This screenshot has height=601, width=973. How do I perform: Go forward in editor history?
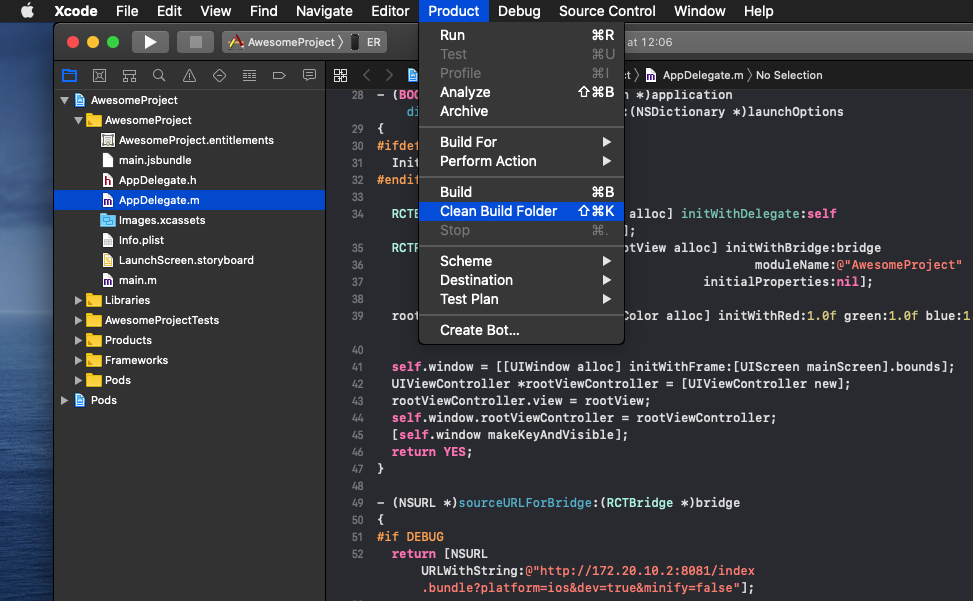click(x=389, y=75)
